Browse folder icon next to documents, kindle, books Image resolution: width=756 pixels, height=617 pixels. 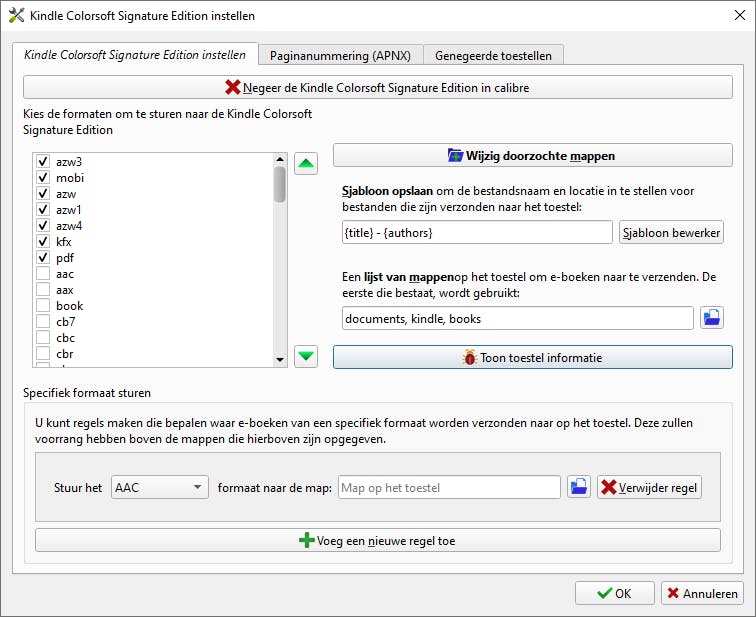point(712,318)
